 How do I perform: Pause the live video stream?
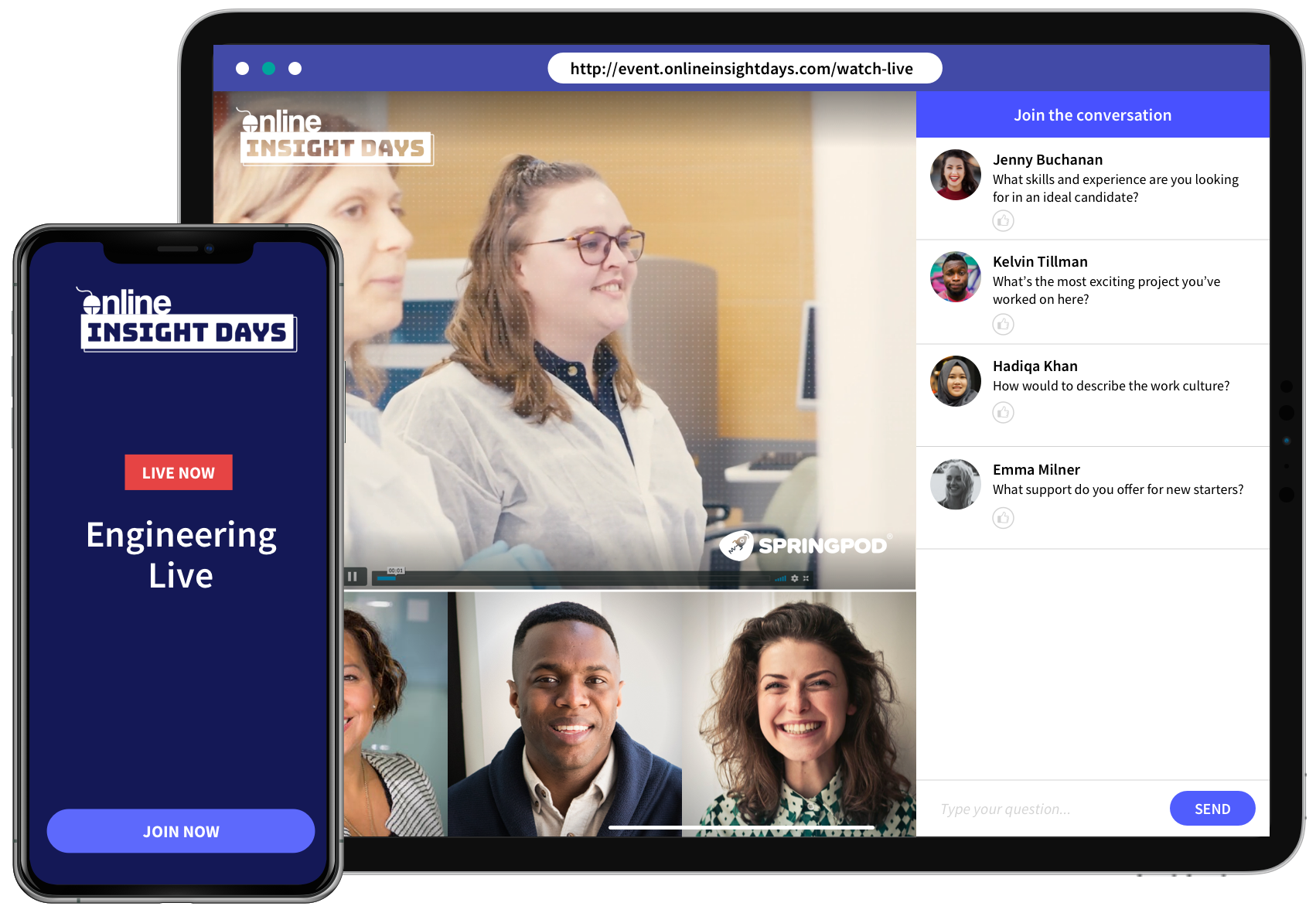click(x=353, y=577)
